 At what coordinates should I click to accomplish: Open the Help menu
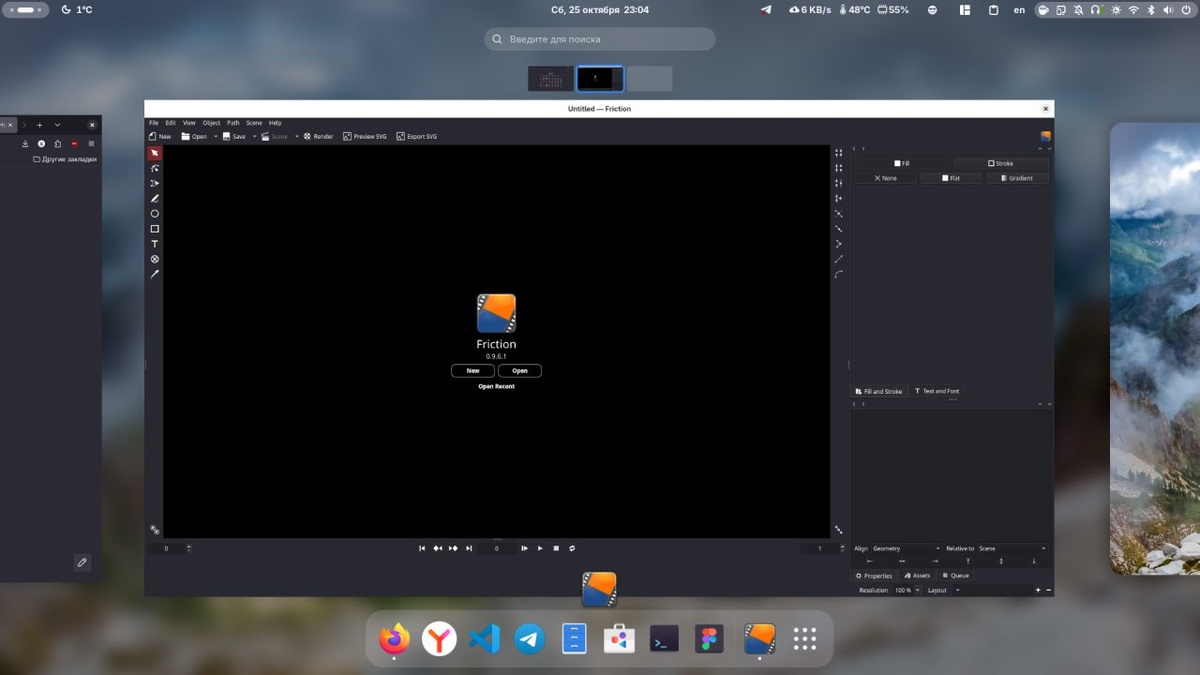(x=275, y=123)
